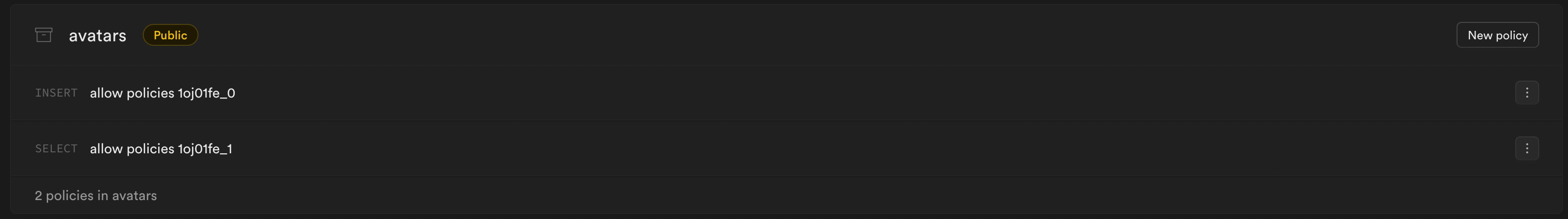Click the 2 policies in avatars footer text
The height and width of the screenshot is (219, 1568).
coord(96,196)
